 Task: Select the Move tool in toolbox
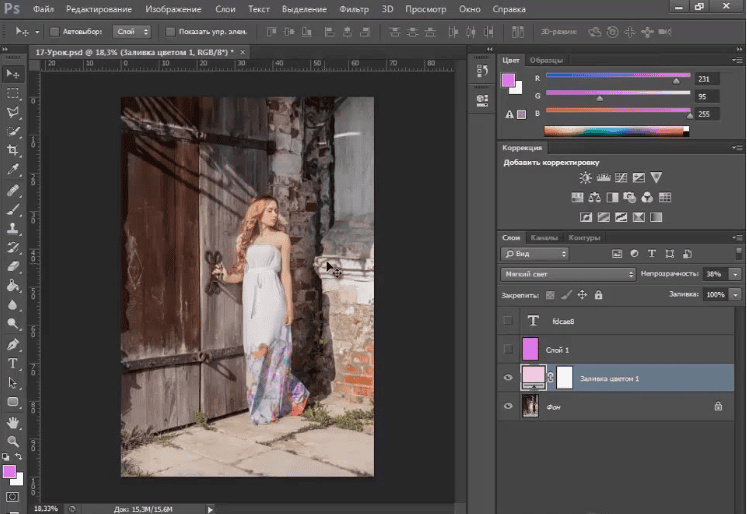13,74
